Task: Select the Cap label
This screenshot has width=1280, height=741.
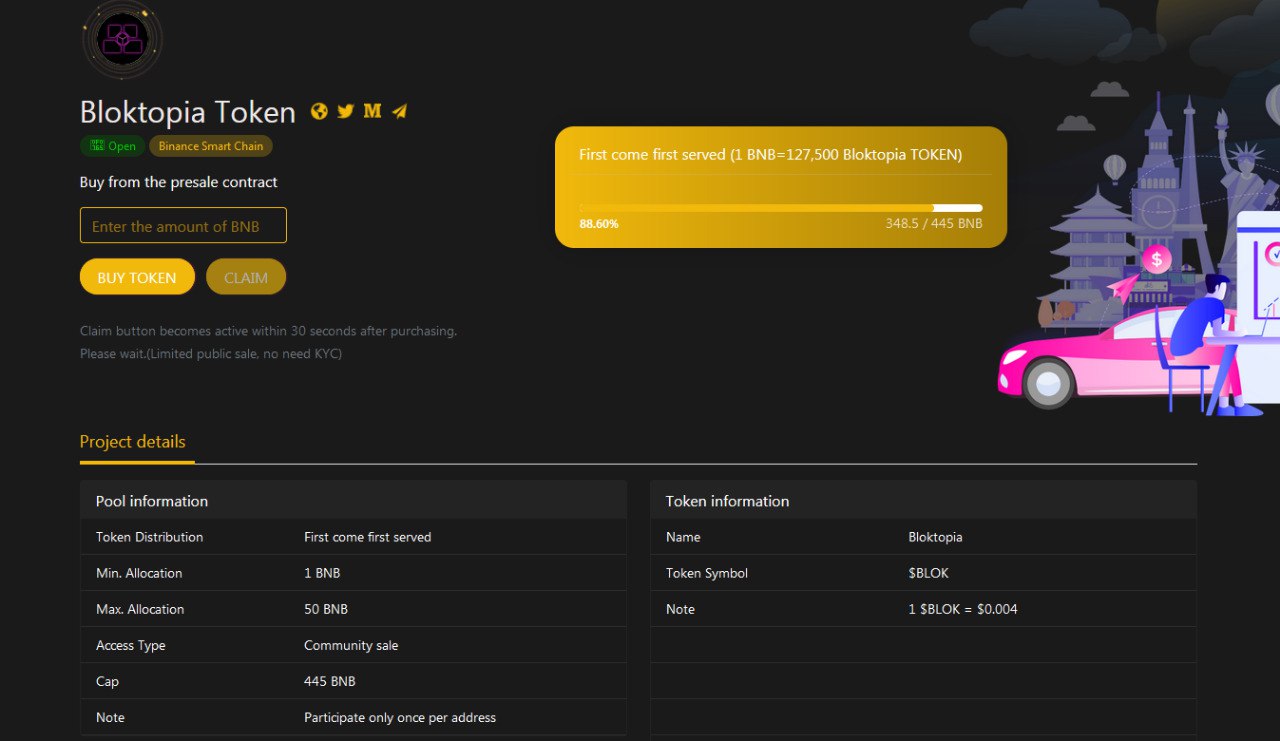Action: coord(107,681)
